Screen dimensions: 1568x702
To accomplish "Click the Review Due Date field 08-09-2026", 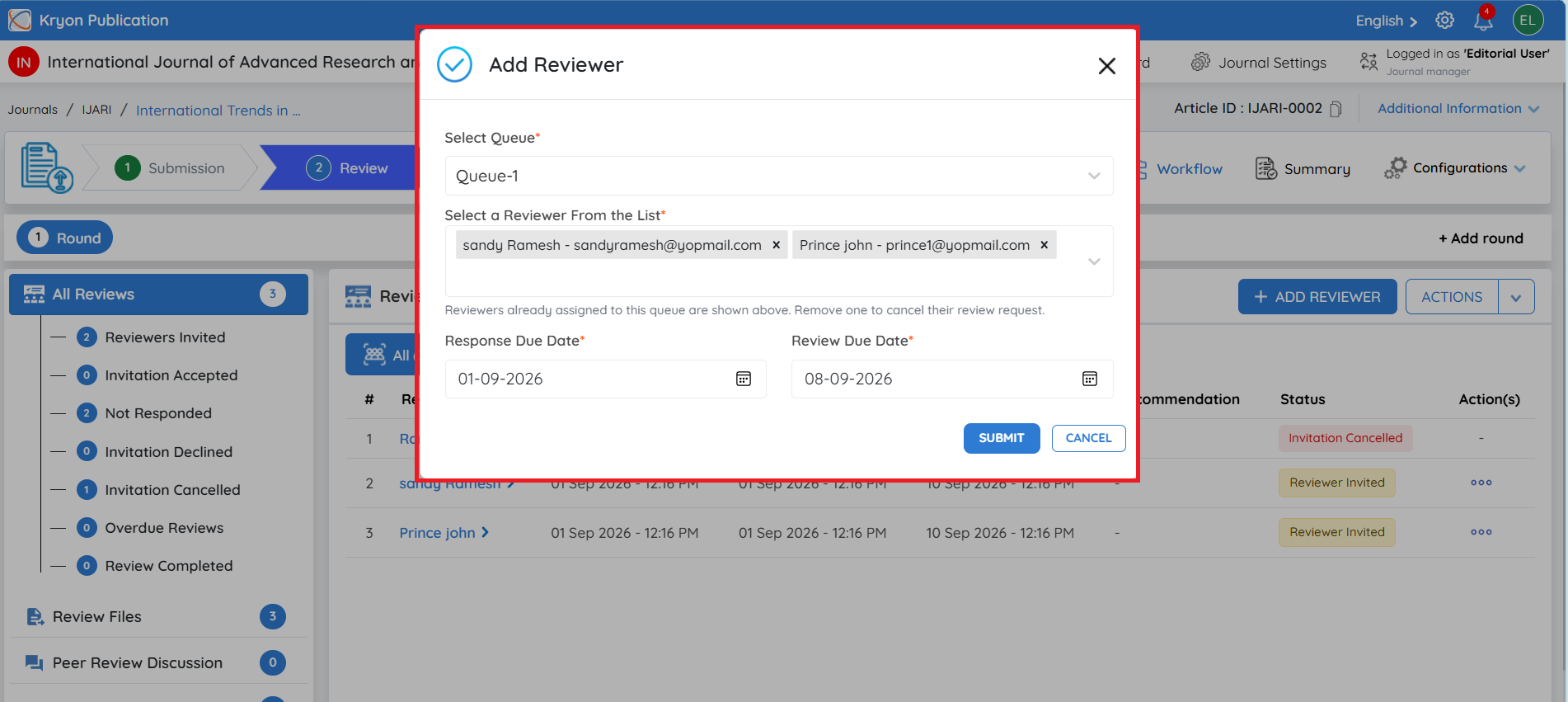I will (951, 379).
